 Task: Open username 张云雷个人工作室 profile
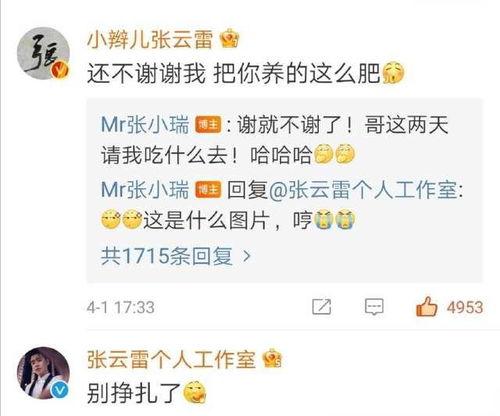[x=171, y=359]
